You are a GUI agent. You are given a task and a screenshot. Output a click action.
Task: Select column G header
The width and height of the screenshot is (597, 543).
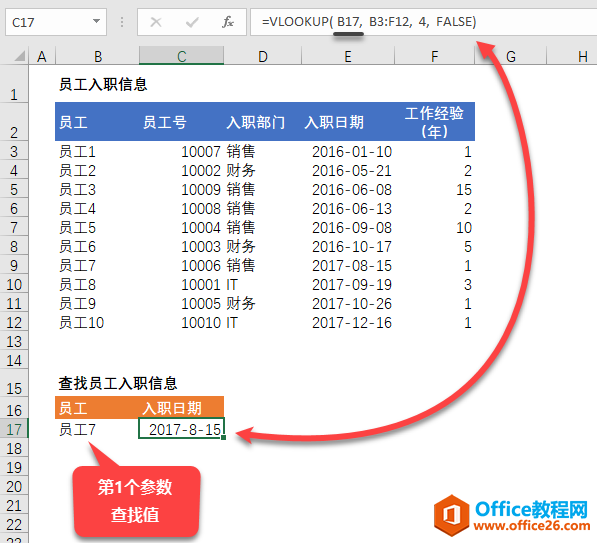pos(511,57)
